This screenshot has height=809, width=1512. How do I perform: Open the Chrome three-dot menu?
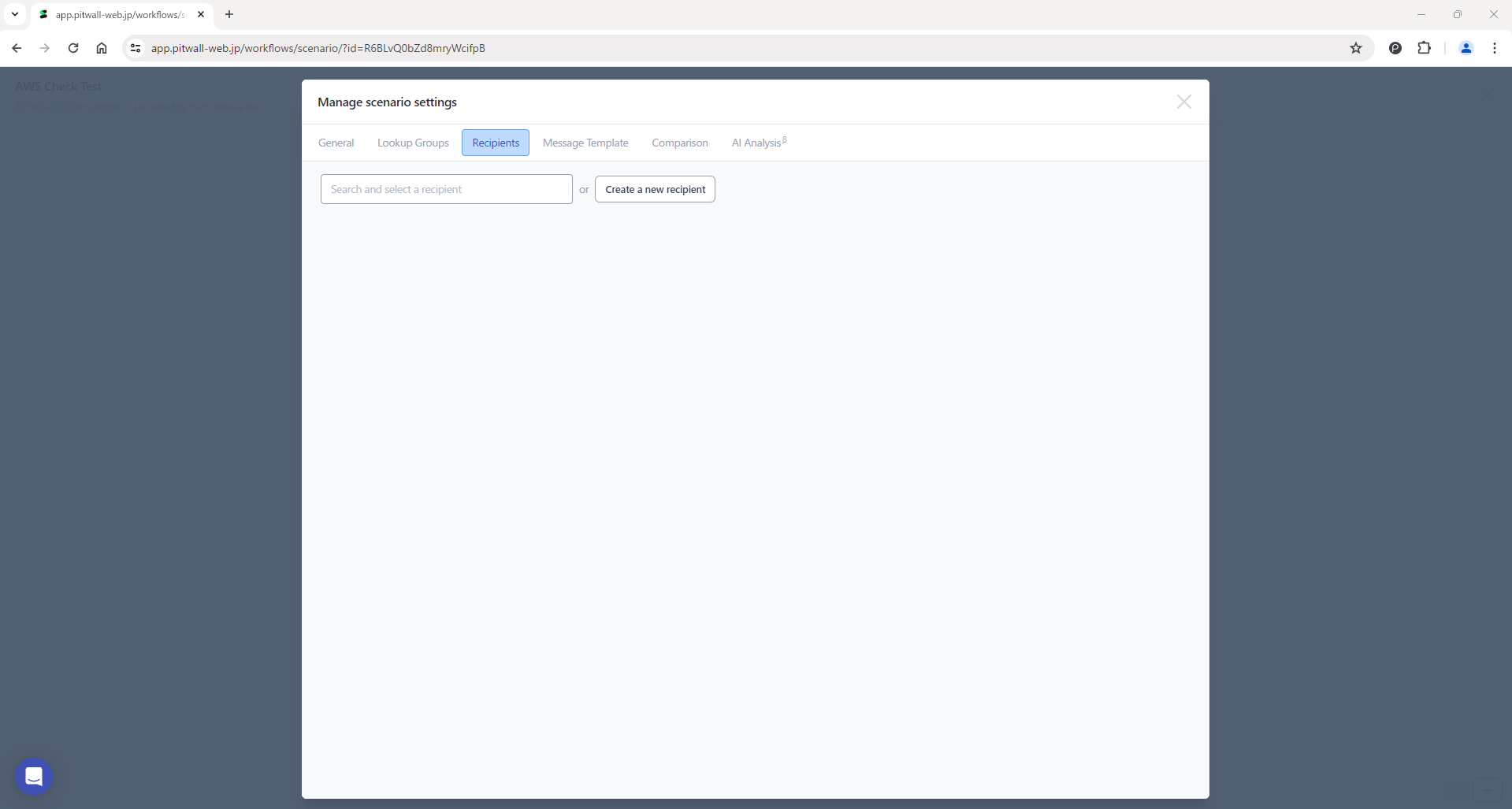[x=1494, y=48]
